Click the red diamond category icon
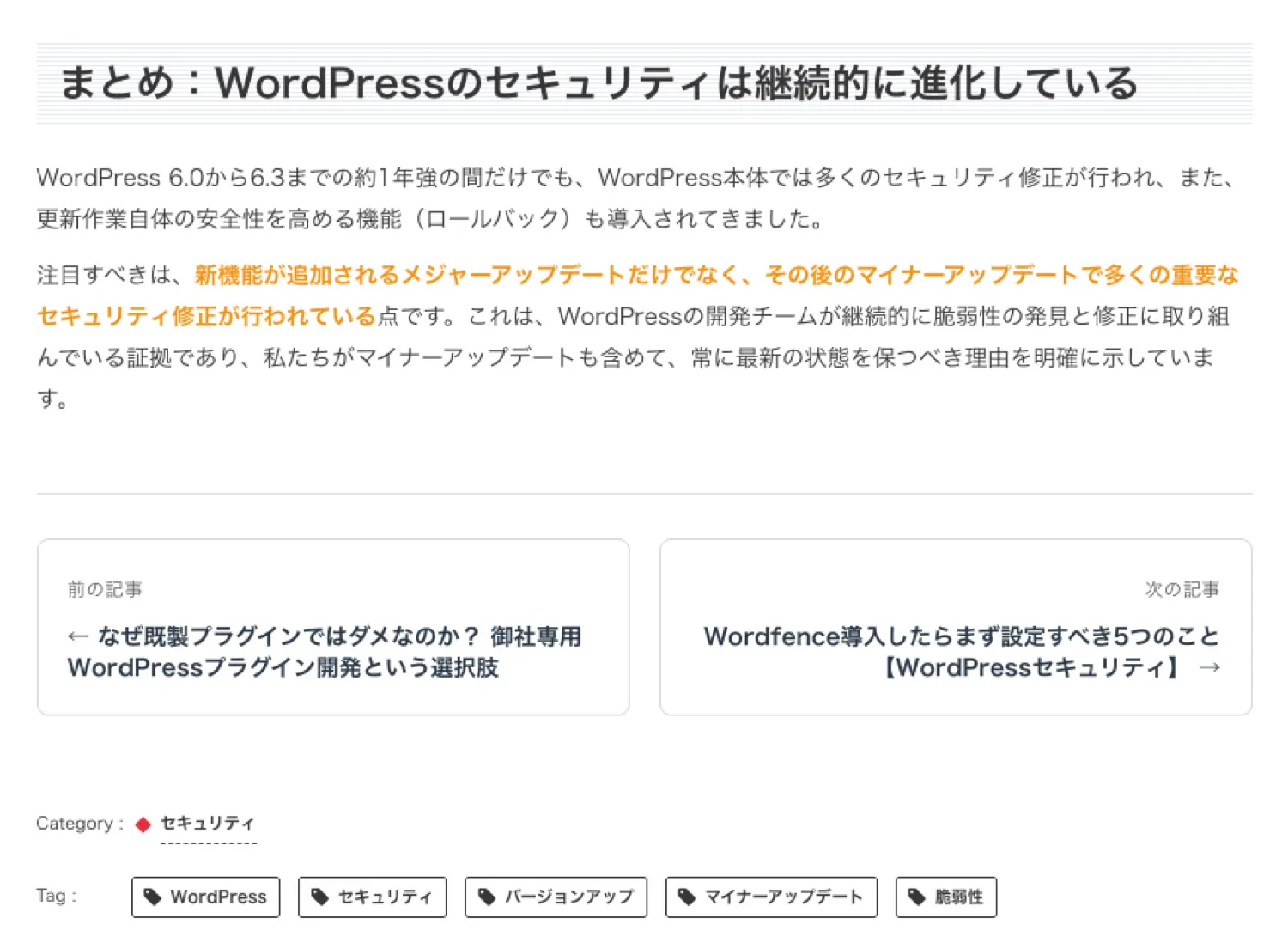The width and height of the screenshot is (1288, 949). point(143,824)
